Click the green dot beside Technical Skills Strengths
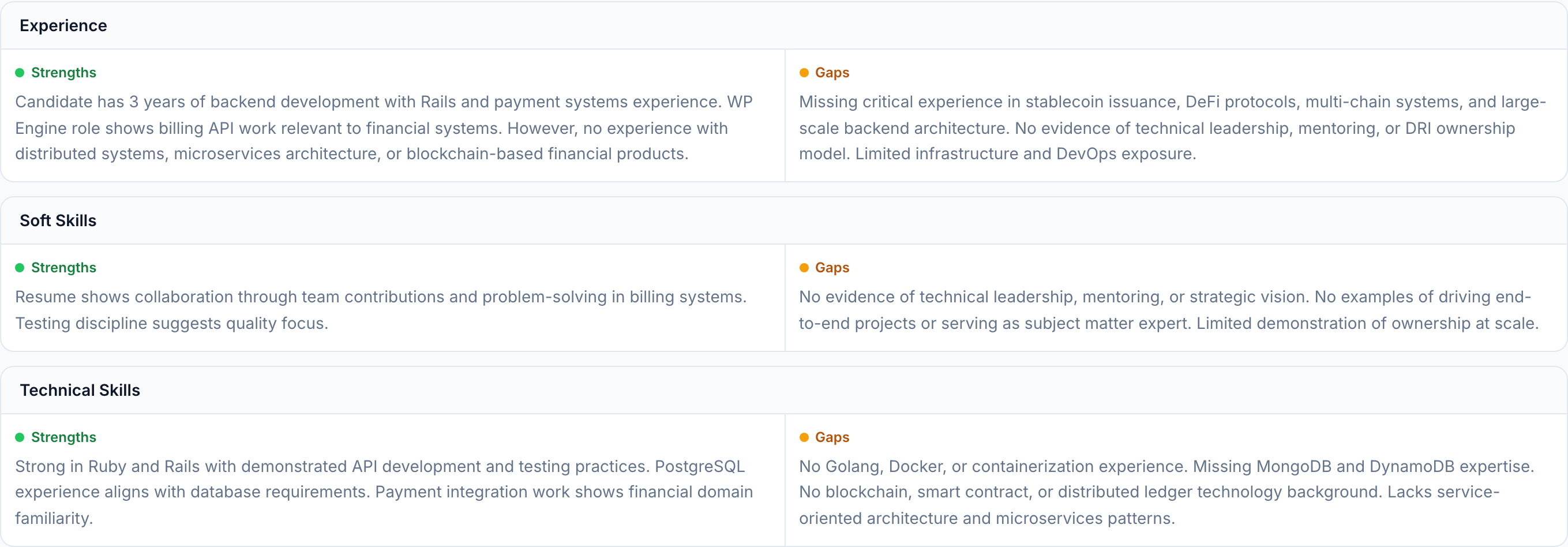 coord(20,437)
